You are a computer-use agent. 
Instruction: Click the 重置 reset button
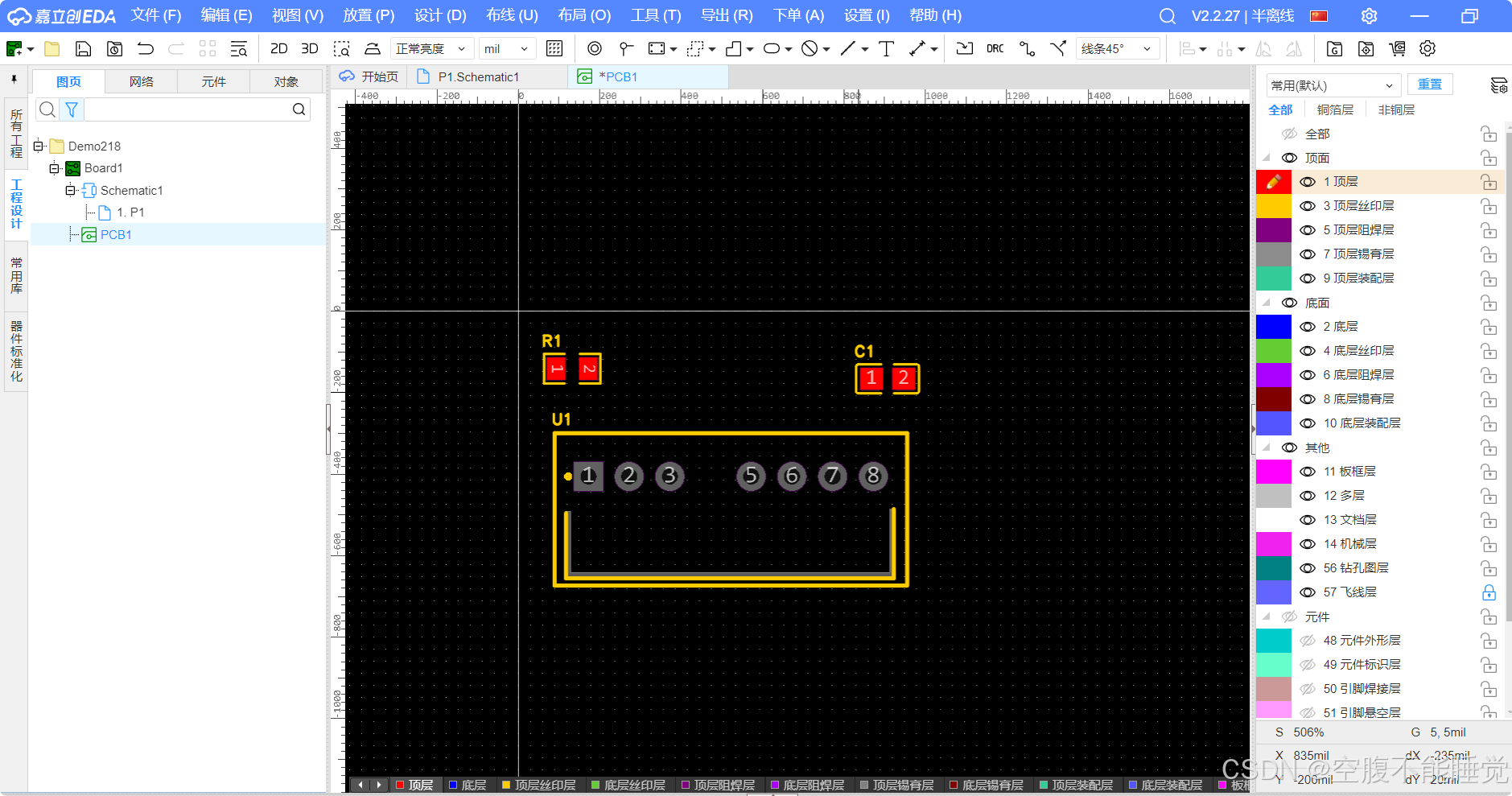(x=1430, y=85)
